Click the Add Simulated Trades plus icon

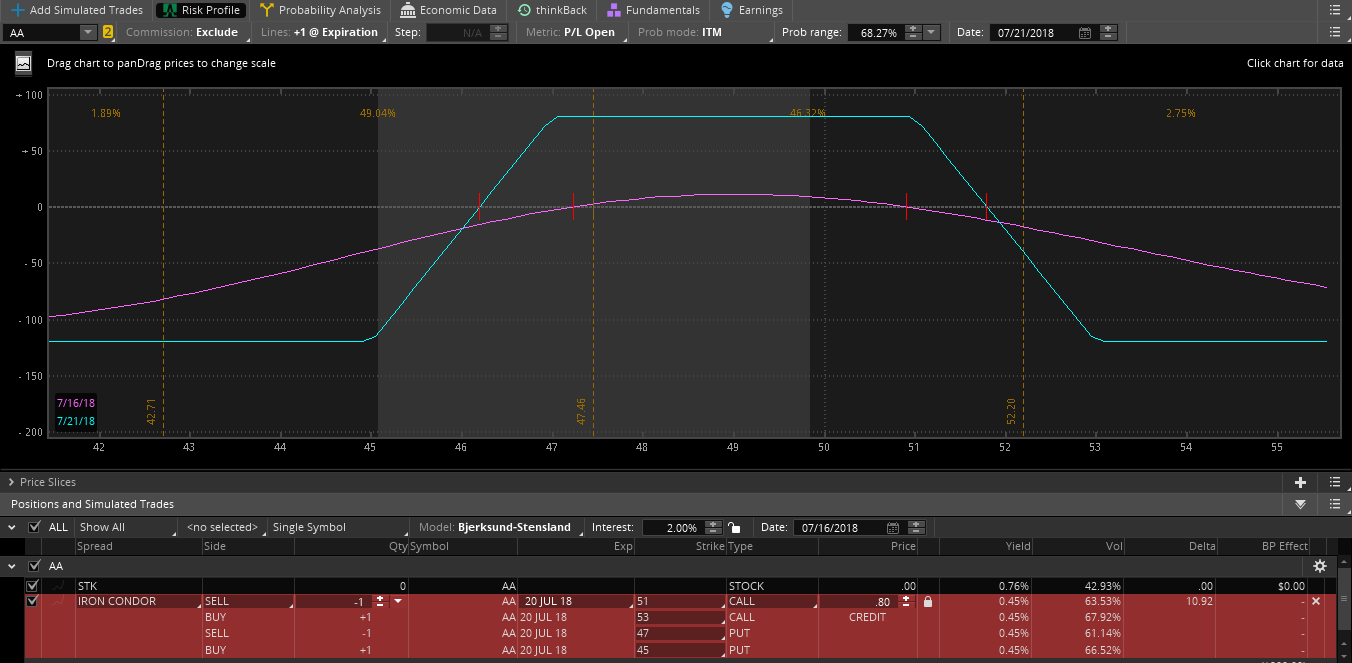17,10
